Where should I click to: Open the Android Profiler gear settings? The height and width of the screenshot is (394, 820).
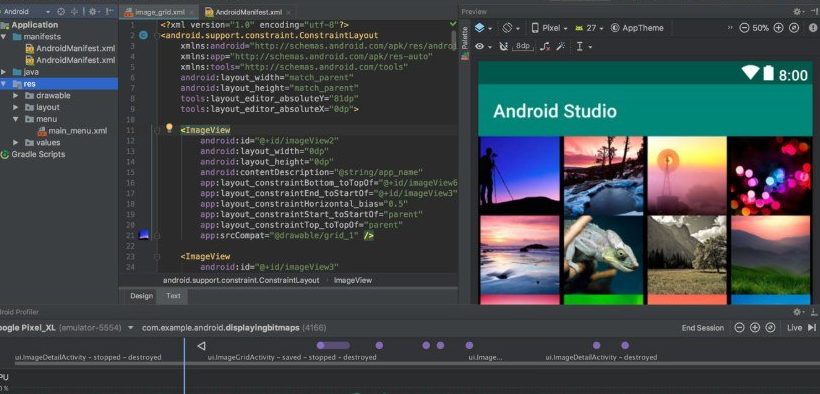(x=797, y=312)
